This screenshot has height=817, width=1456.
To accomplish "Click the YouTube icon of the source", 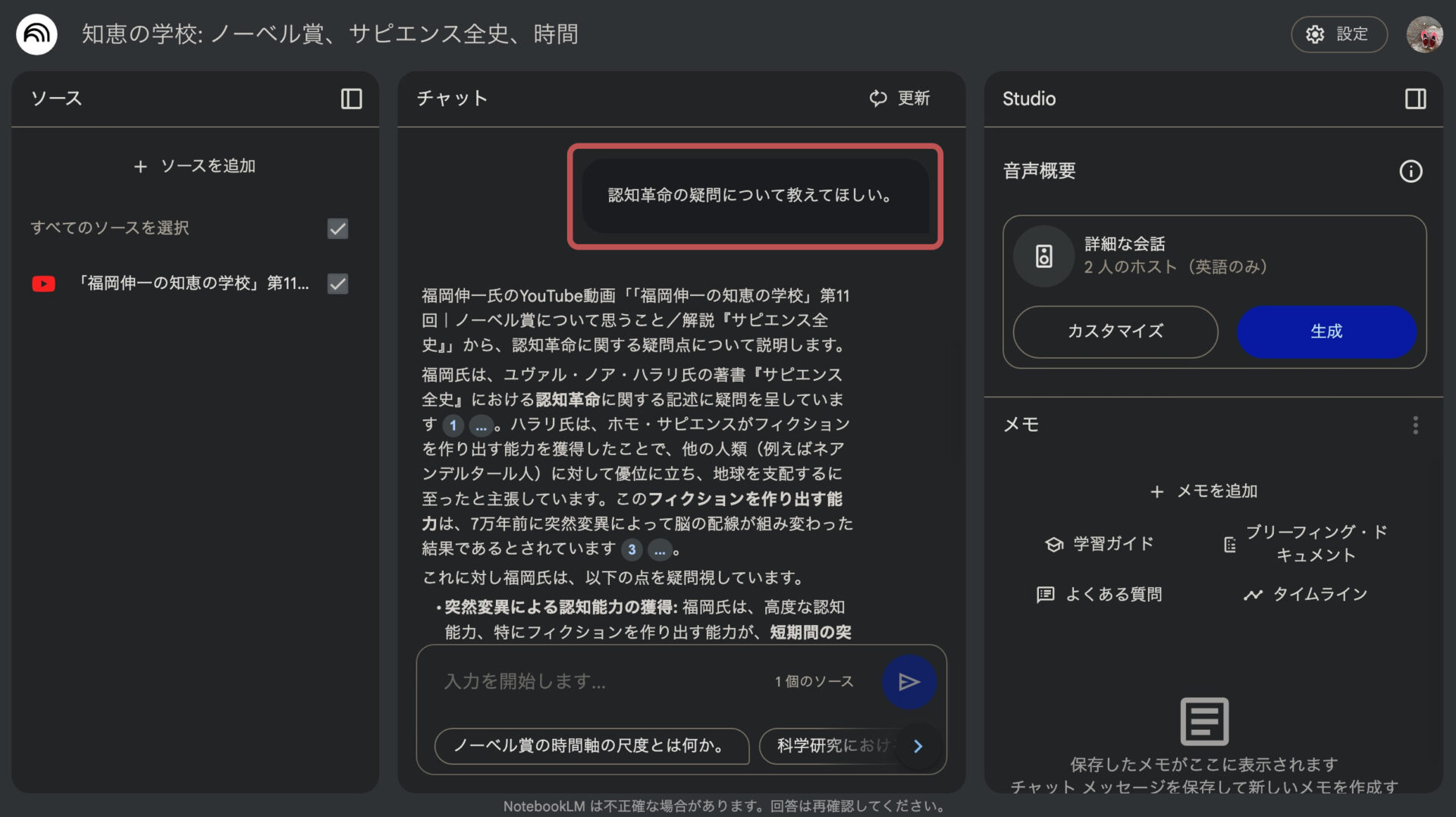I will point(43,284).
